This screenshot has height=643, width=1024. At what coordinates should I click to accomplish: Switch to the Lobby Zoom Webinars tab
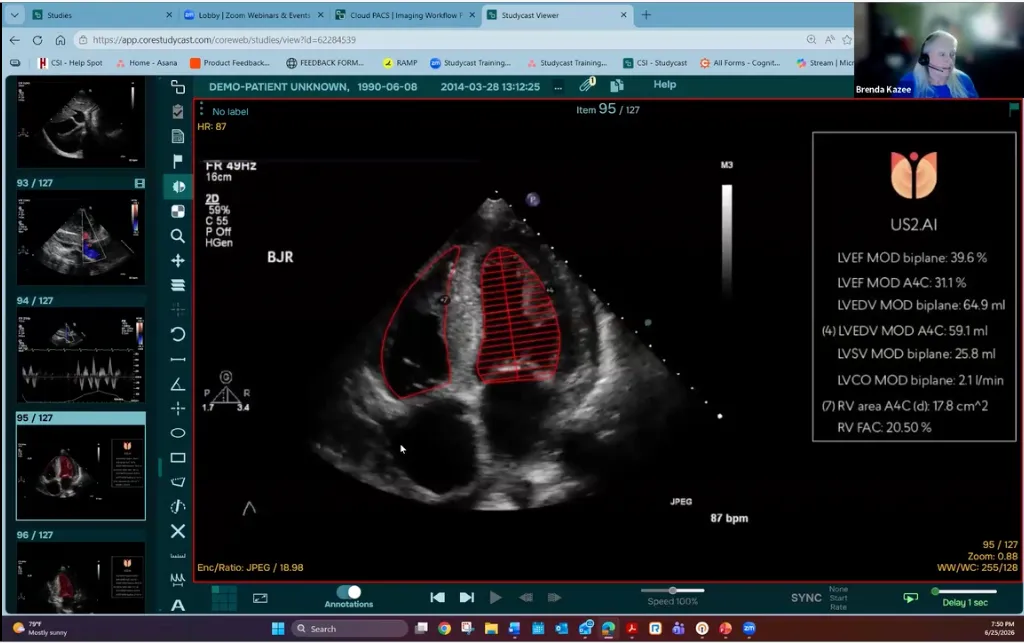254,14
